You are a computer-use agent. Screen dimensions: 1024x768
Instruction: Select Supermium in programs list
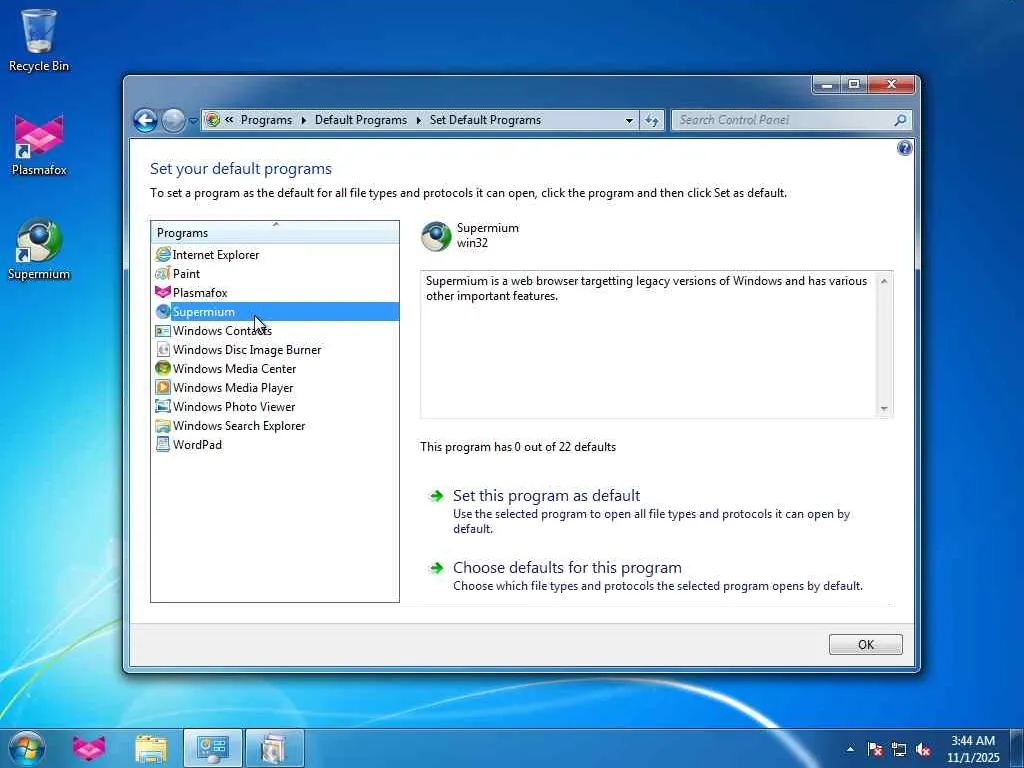tap(275, 312)
